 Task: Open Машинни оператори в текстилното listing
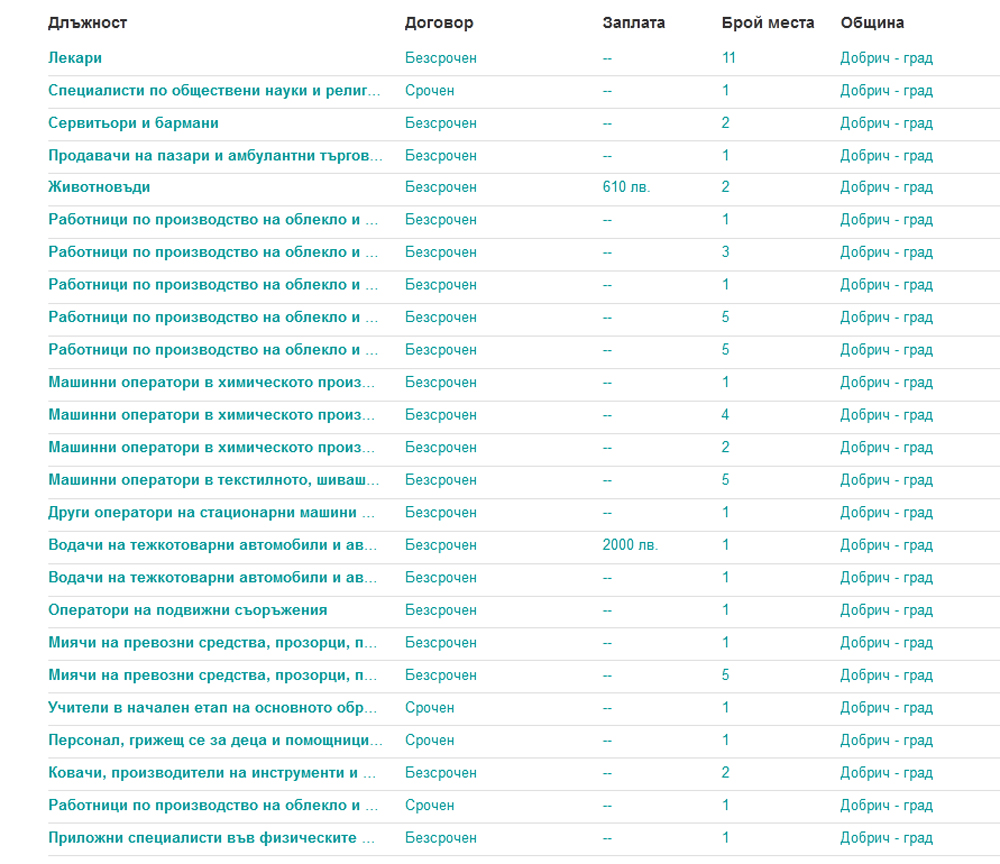coord(212,480)
